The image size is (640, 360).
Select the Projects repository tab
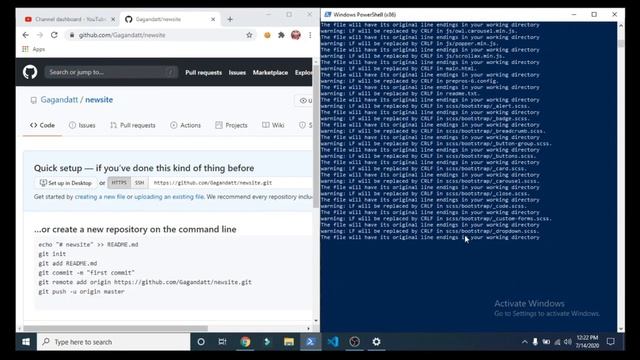231,125
